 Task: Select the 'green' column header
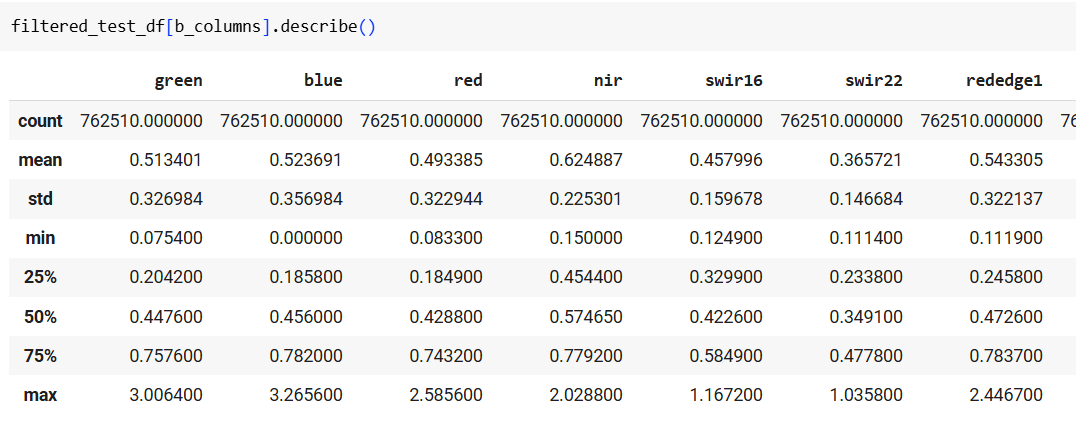(x=178, y=81)
